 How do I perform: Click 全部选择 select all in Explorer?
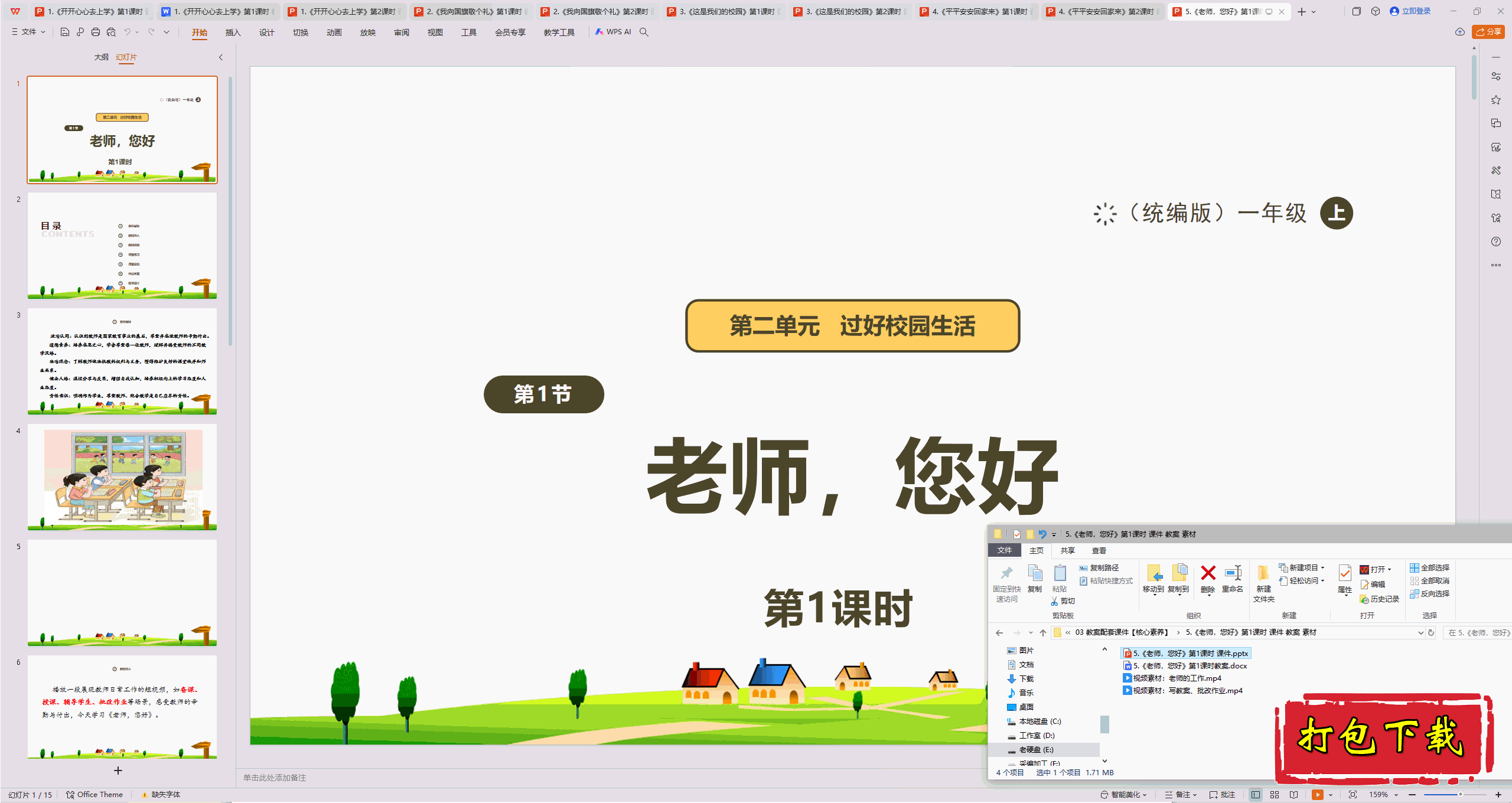coord(1430,568)
